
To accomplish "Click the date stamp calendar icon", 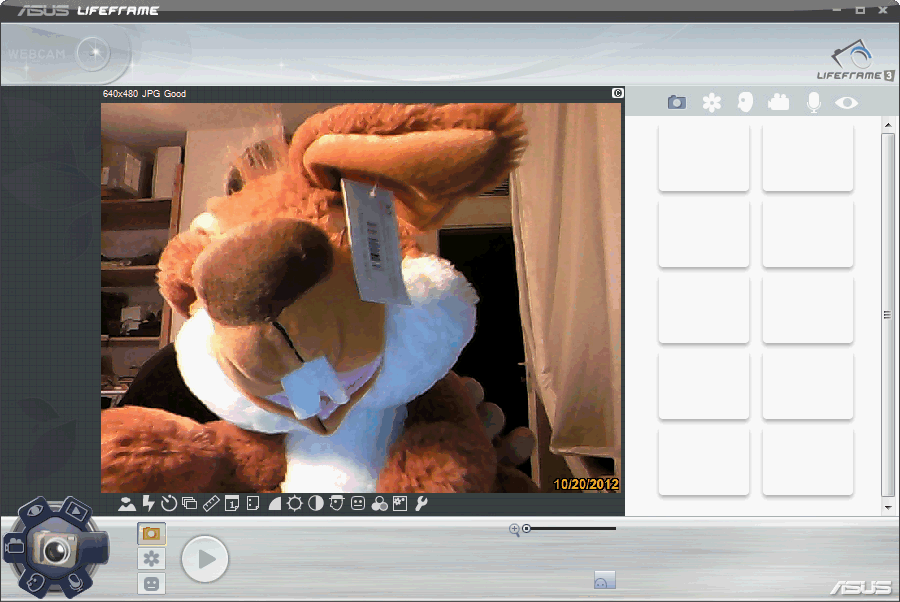I will [x=232, y=504].
